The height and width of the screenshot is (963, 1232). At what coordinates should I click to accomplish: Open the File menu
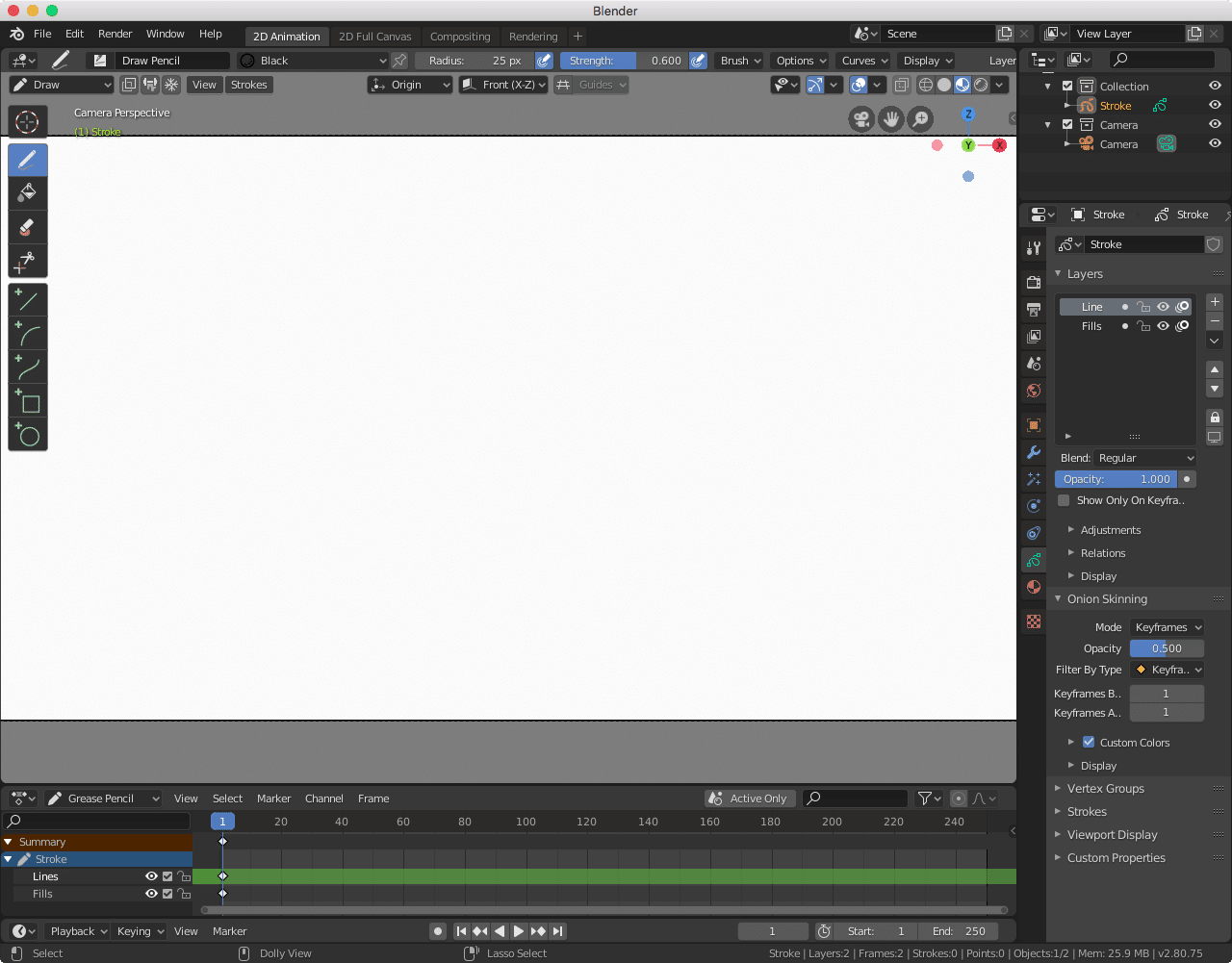(x=42, y=34)
